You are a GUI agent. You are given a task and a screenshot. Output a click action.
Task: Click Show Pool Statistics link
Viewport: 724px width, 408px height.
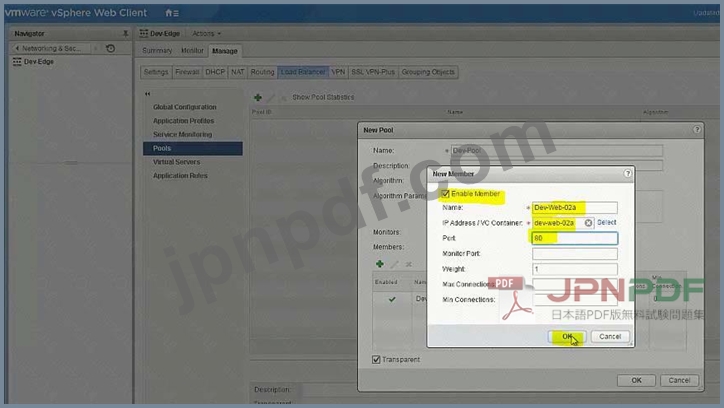click(x=323, y=97)
